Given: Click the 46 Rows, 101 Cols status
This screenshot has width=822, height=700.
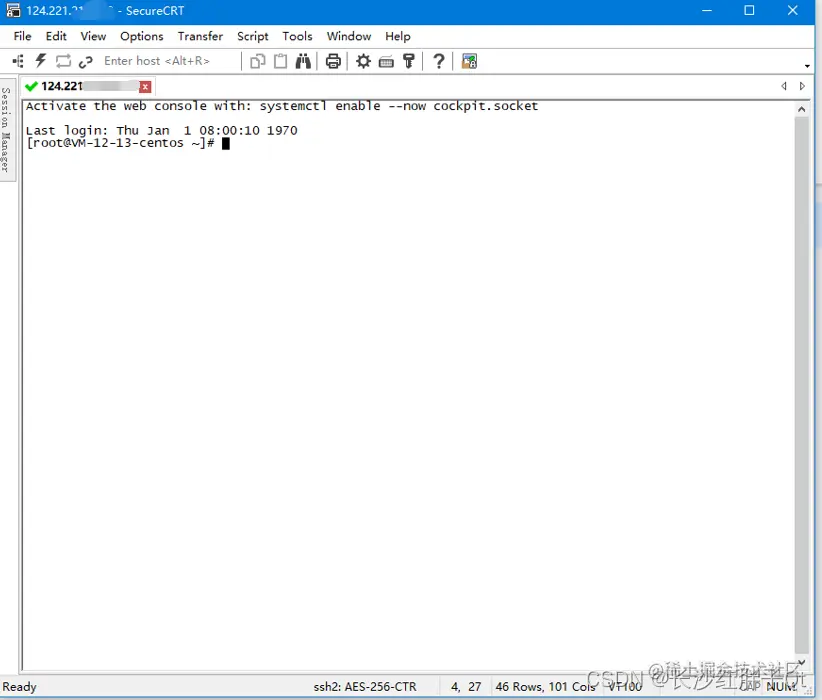Looking at the screenshot, I should point(545,686).
